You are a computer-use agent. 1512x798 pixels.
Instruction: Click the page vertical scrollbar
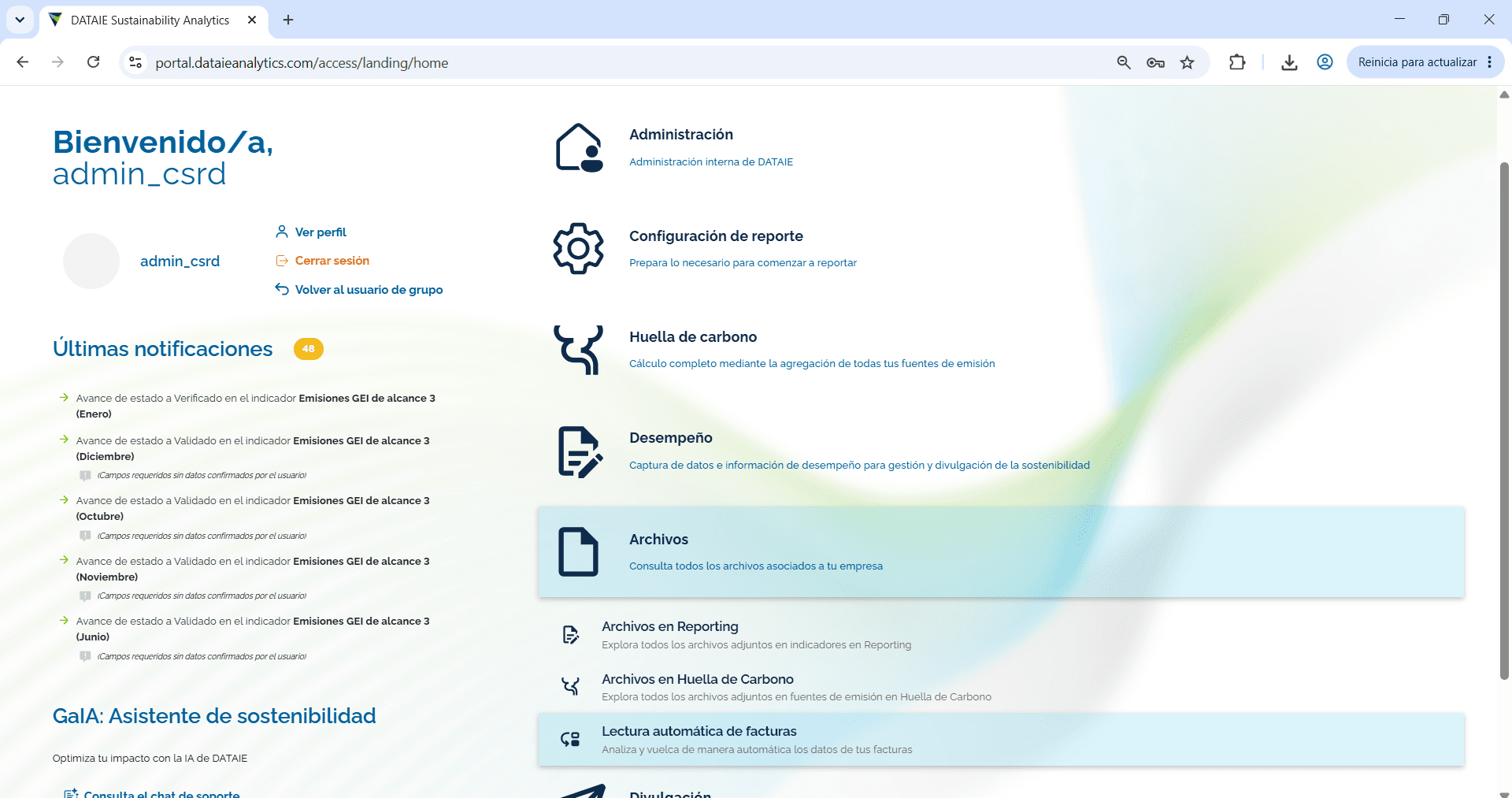(1504, 421)
